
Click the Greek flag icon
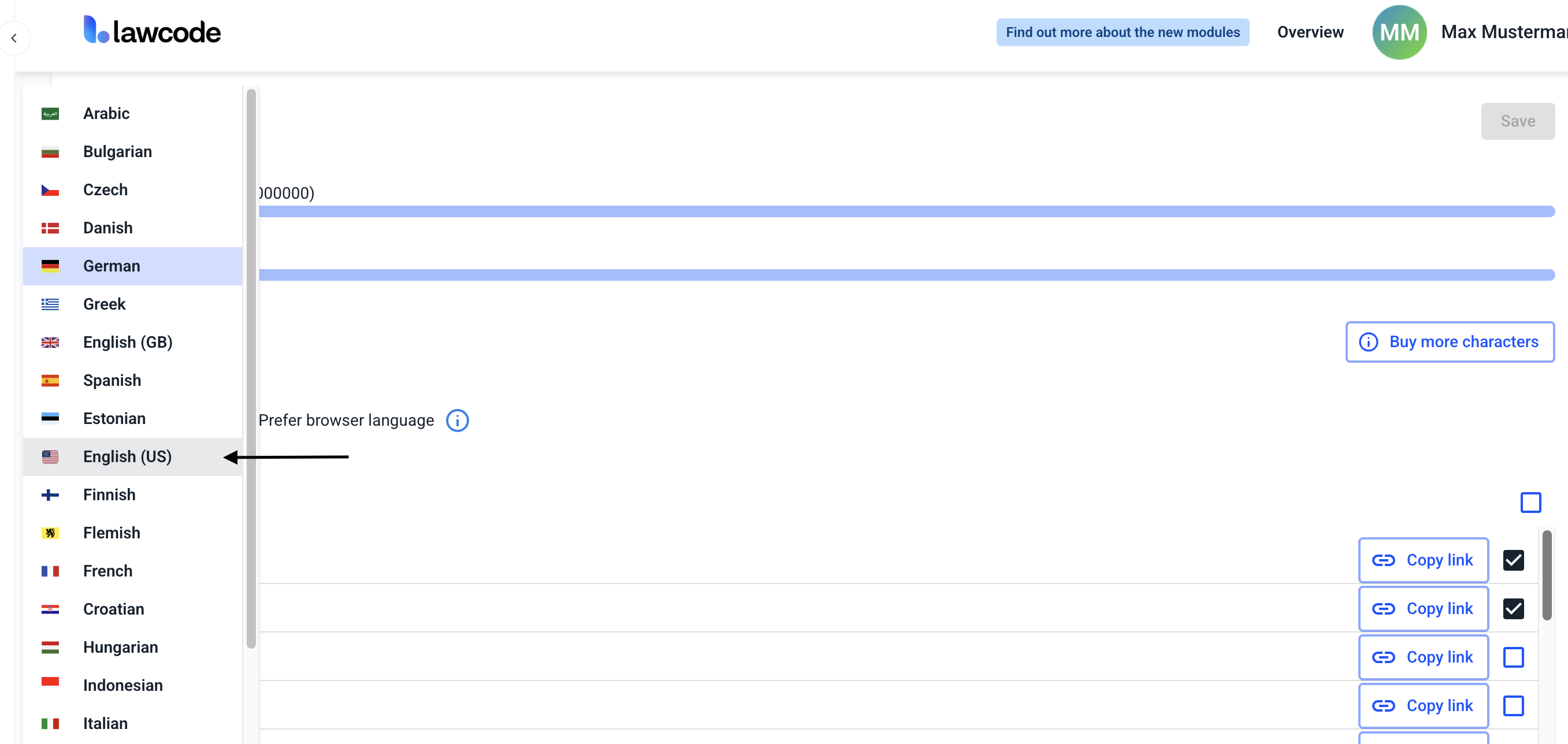point(50,304)
